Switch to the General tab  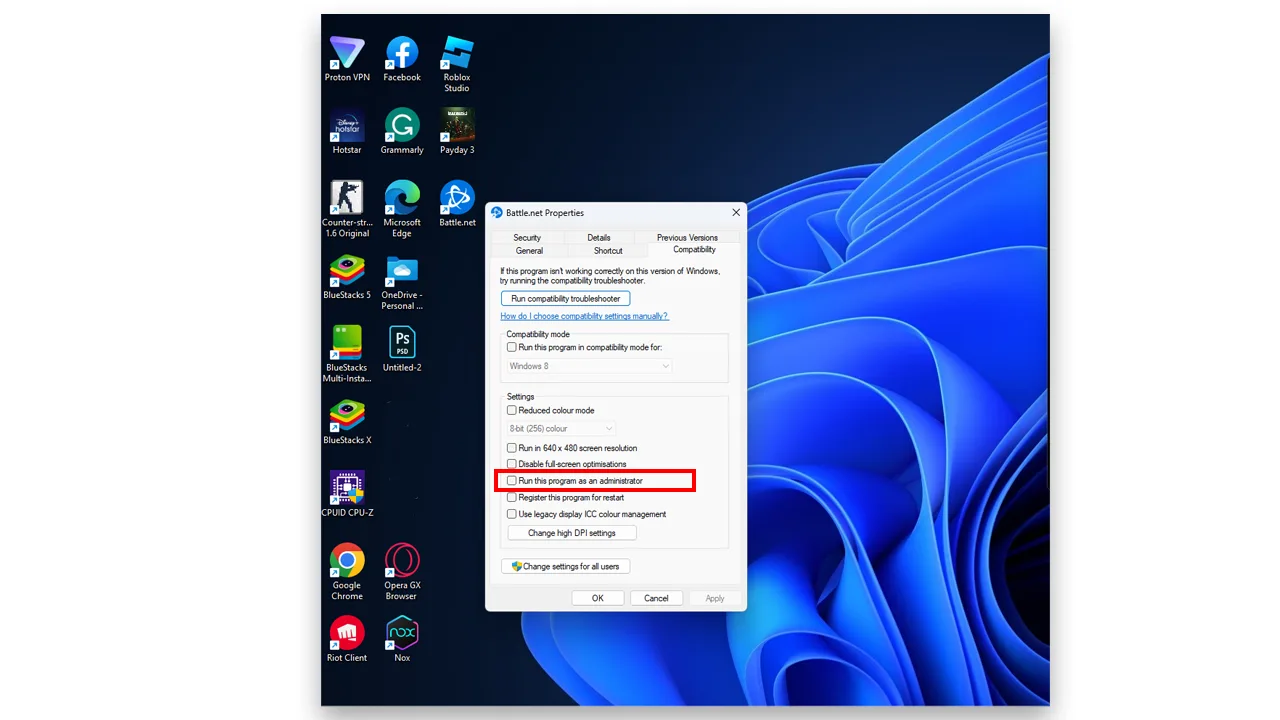pyautogui.click(x=529, y=251)
